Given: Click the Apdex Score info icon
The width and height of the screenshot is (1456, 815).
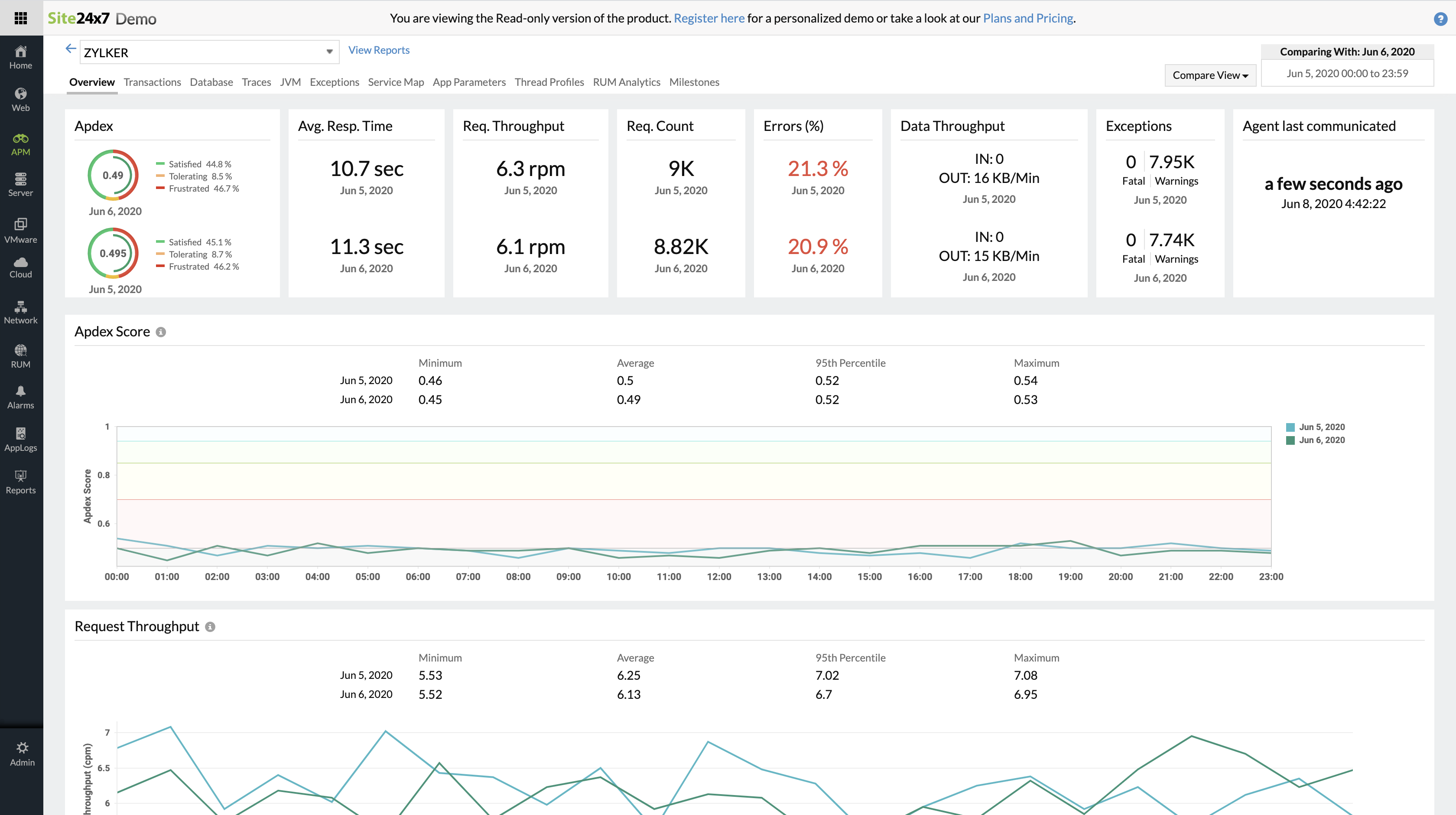Looking at the screenshot, I should point(161,332).
